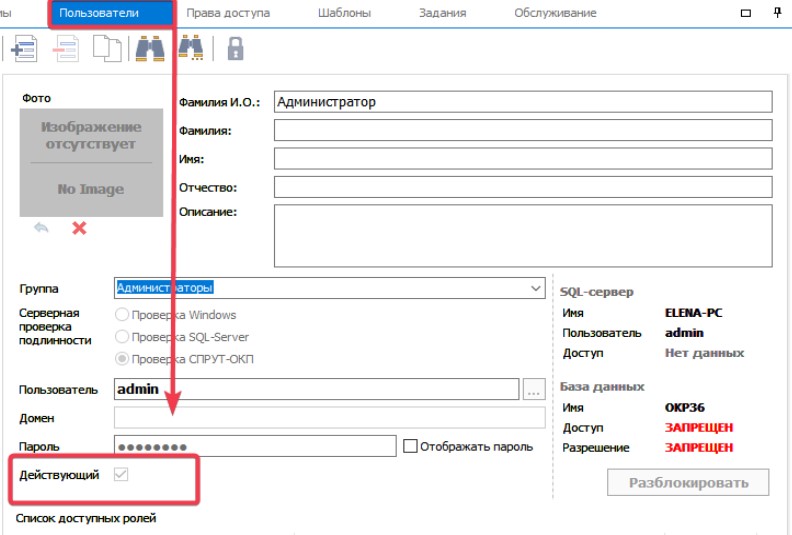Click the No Image photo placeholder
Viewport: 792px width, 535px height.
91,162
